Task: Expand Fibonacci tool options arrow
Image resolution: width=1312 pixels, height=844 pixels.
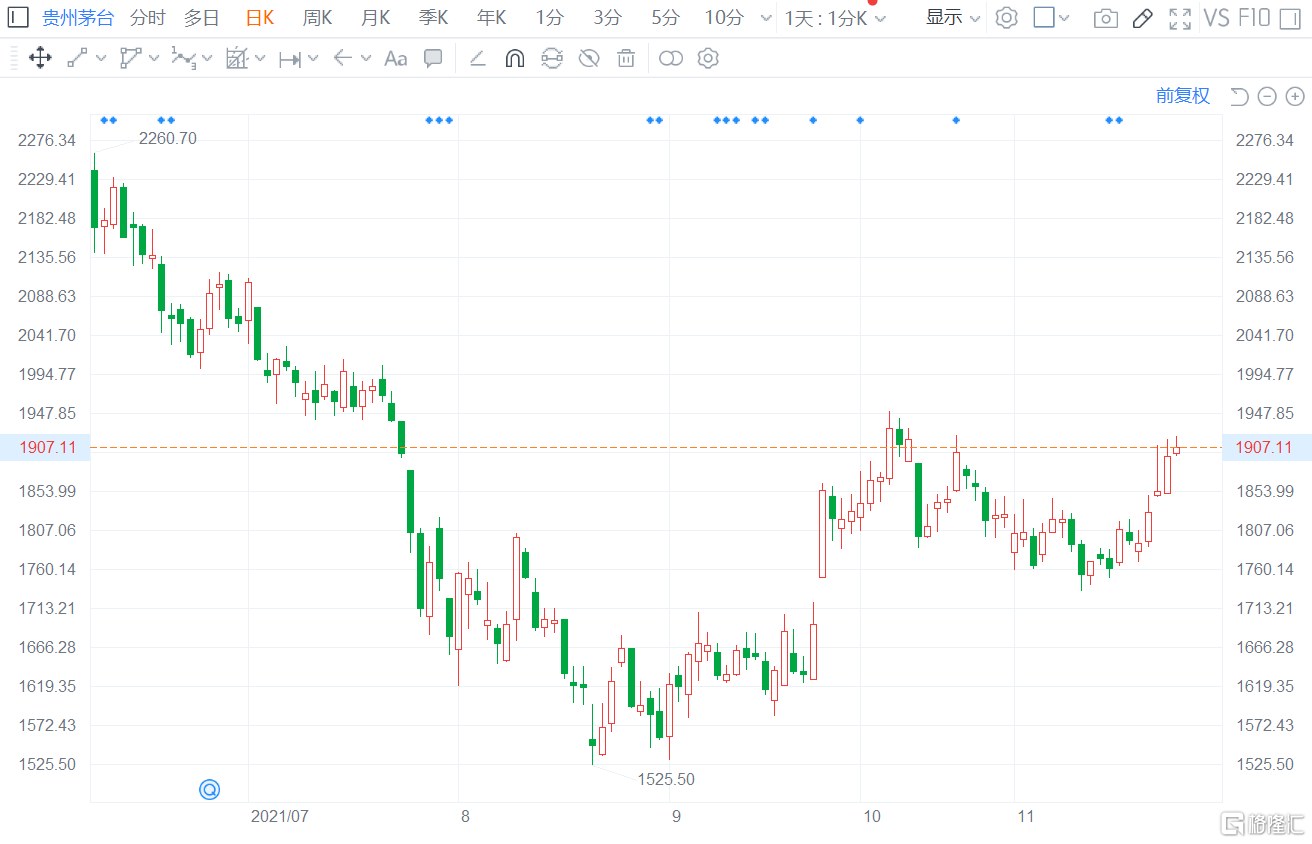Action: point(260,59)
